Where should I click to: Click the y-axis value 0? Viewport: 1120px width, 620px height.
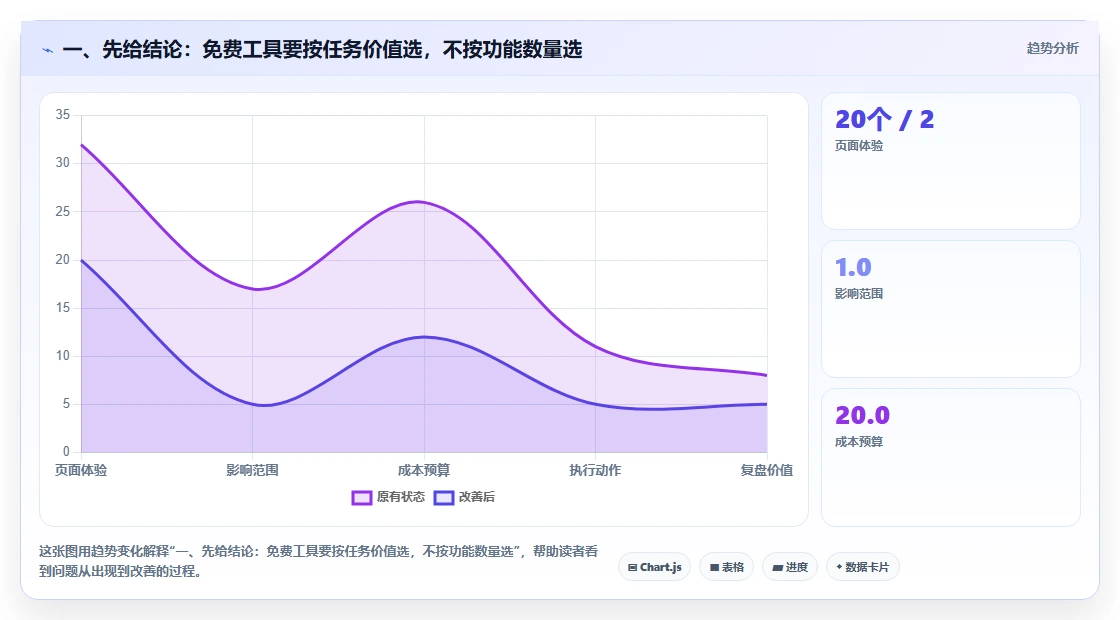(x=66, y=451)
